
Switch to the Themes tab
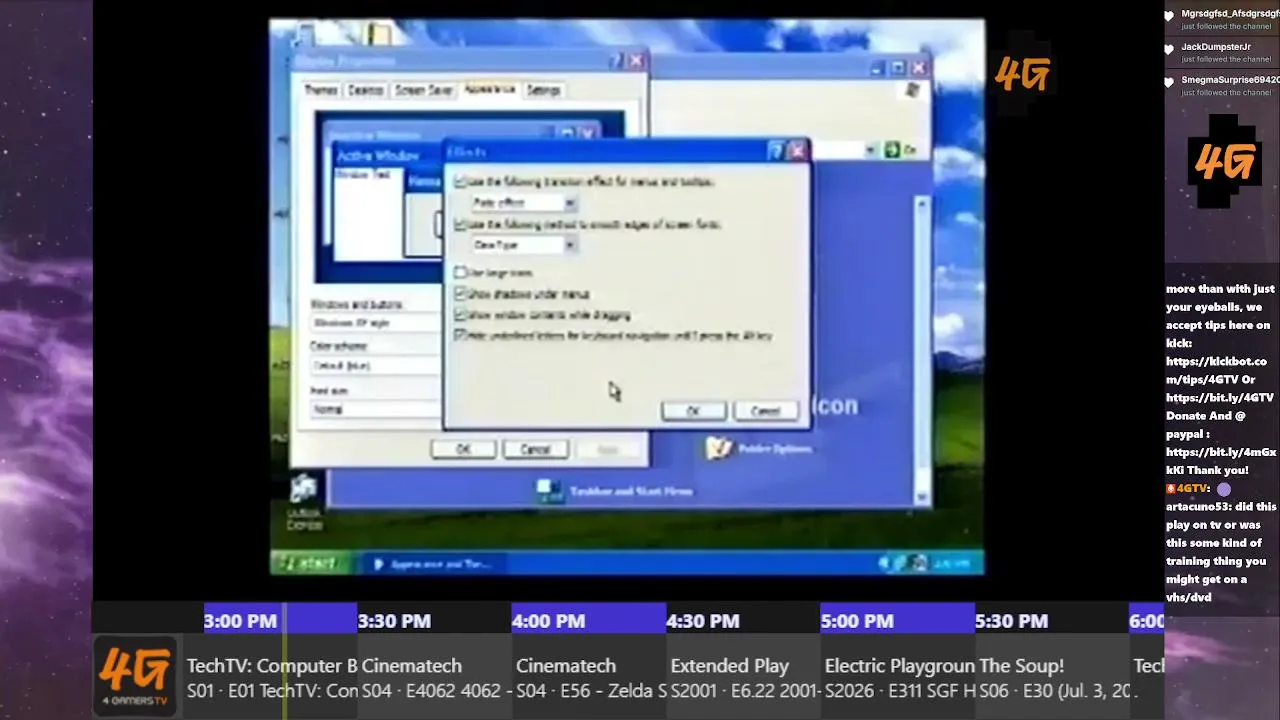(x=321, y=90)
